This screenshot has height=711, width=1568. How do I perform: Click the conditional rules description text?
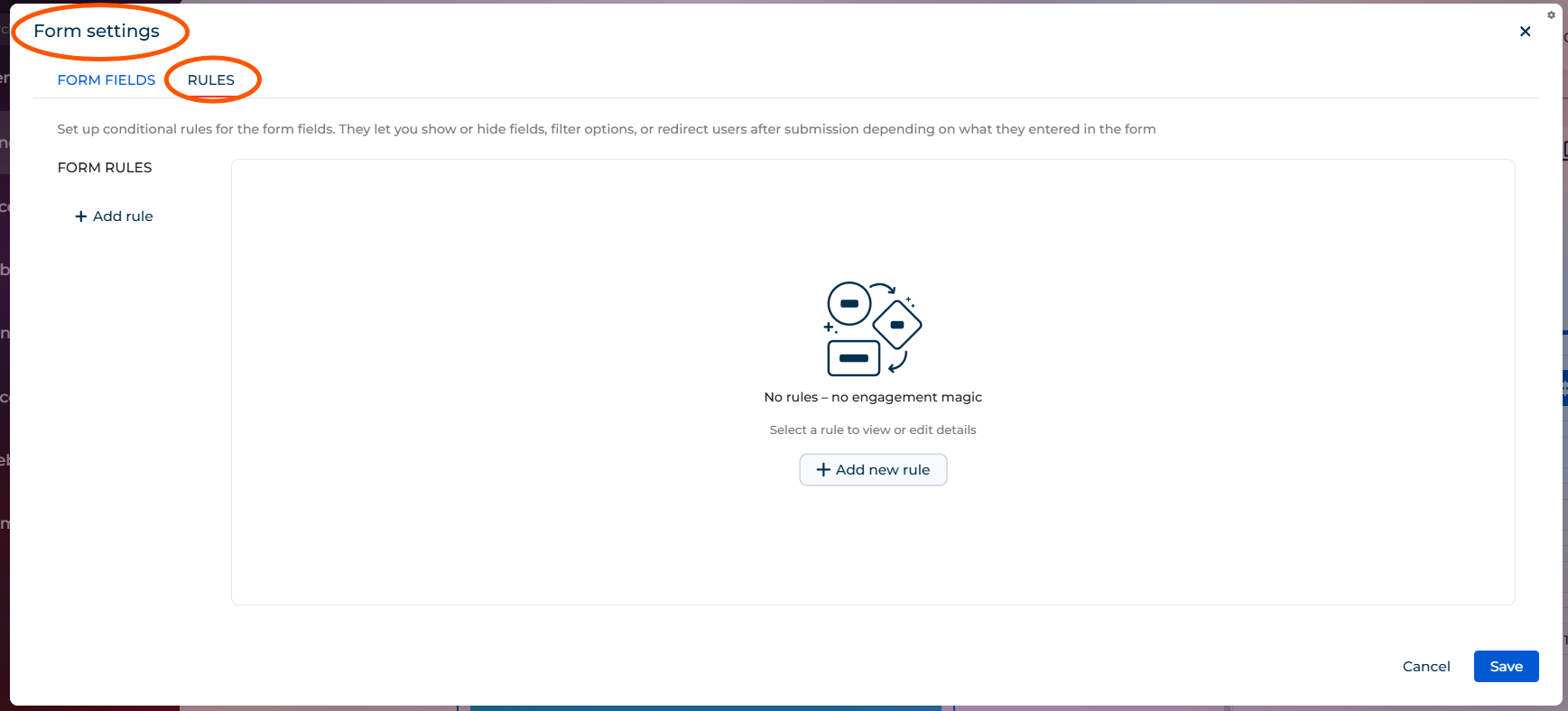click(606, 129)
